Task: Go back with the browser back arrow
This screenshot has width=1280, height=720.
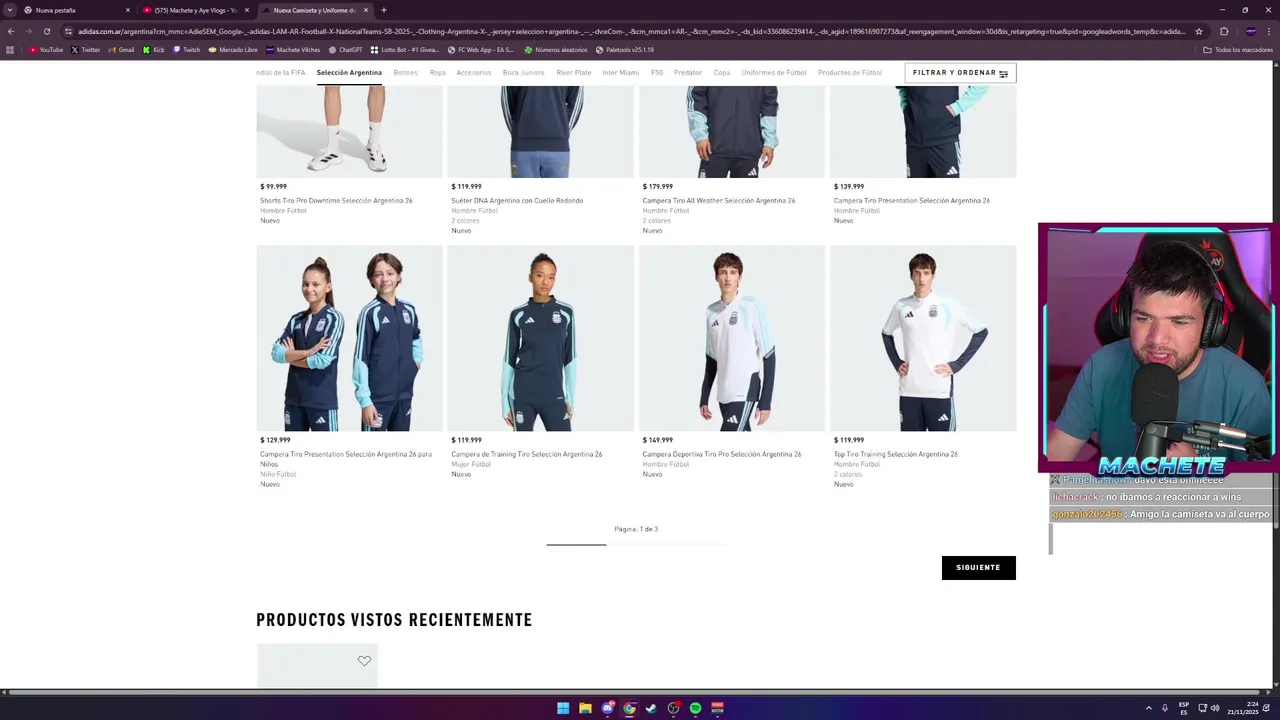Action: [x=10, y=31]
